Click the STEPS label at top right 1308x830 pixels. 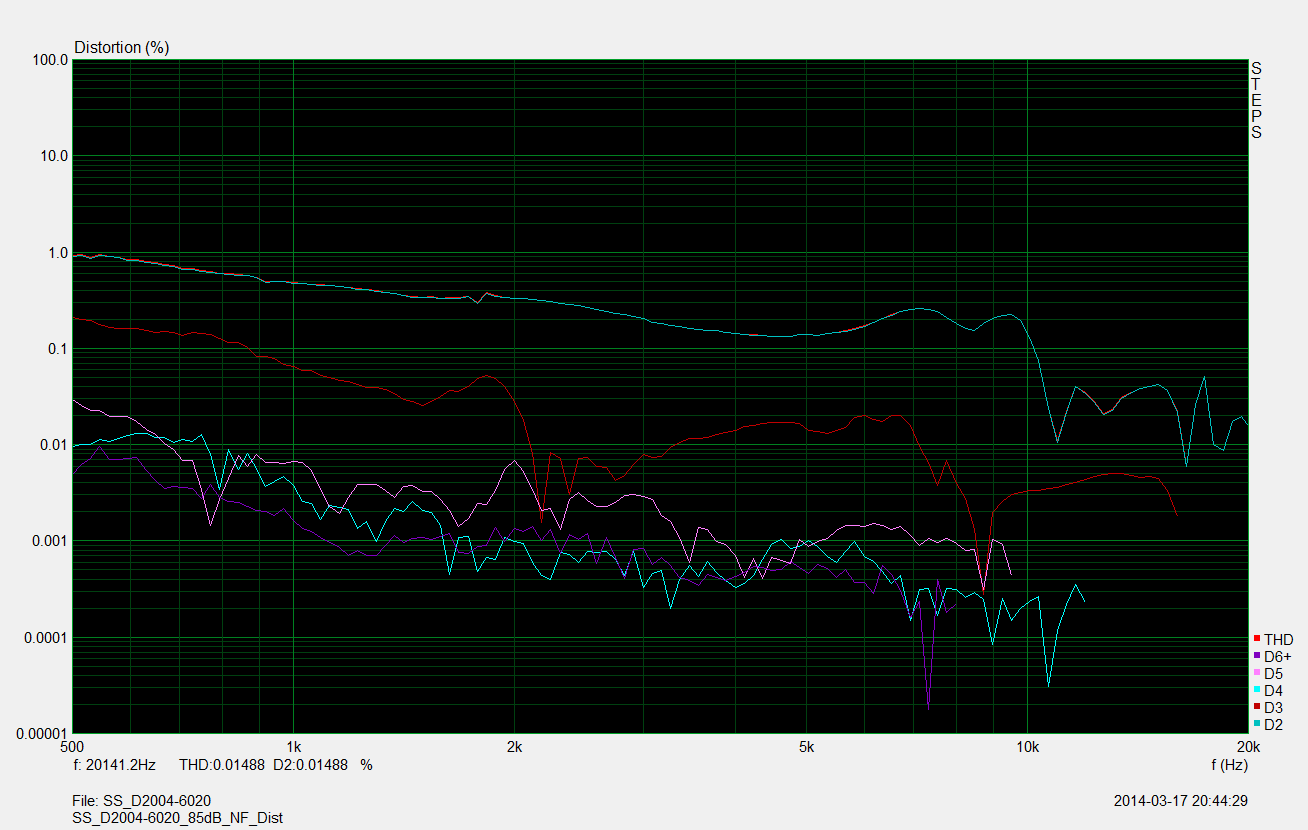pyautogui.click(x=1256, y=100)
